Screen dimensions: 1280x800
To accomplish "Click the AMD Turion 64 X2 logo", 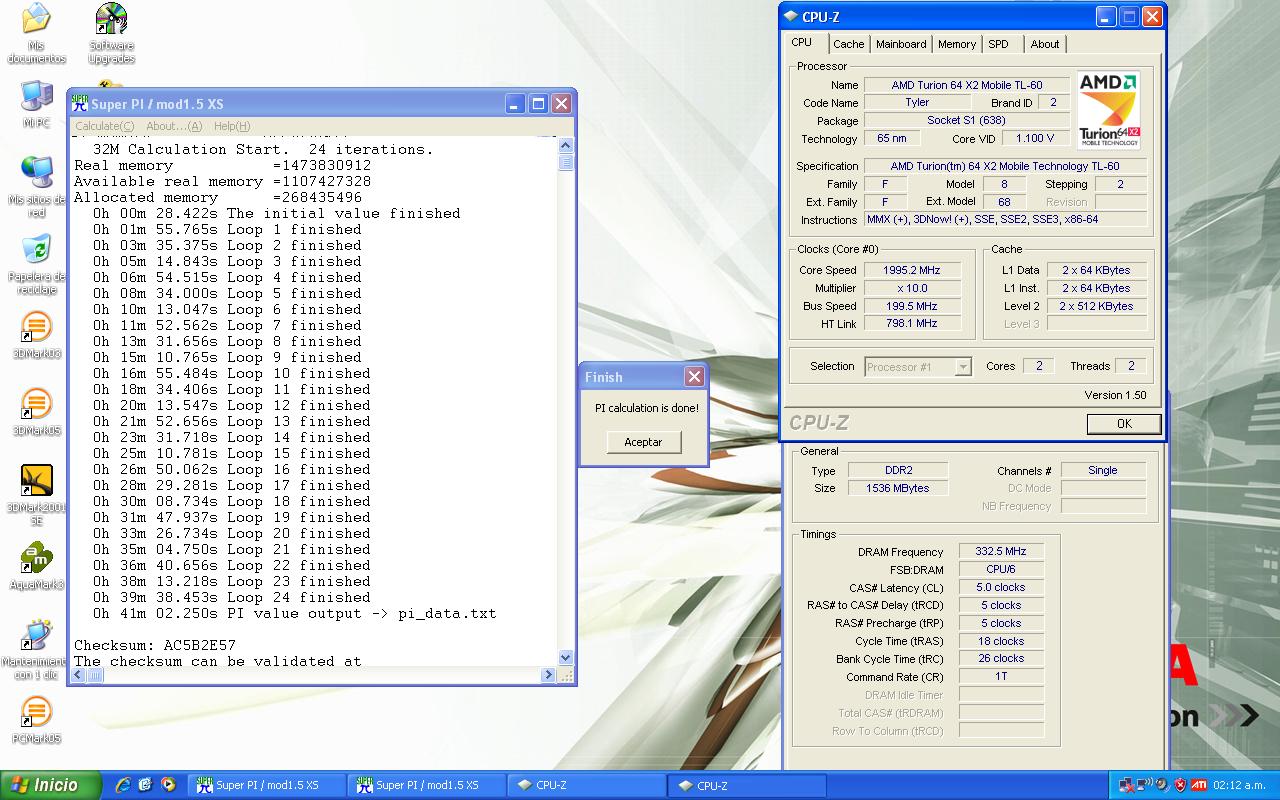I will [1109, 110].
